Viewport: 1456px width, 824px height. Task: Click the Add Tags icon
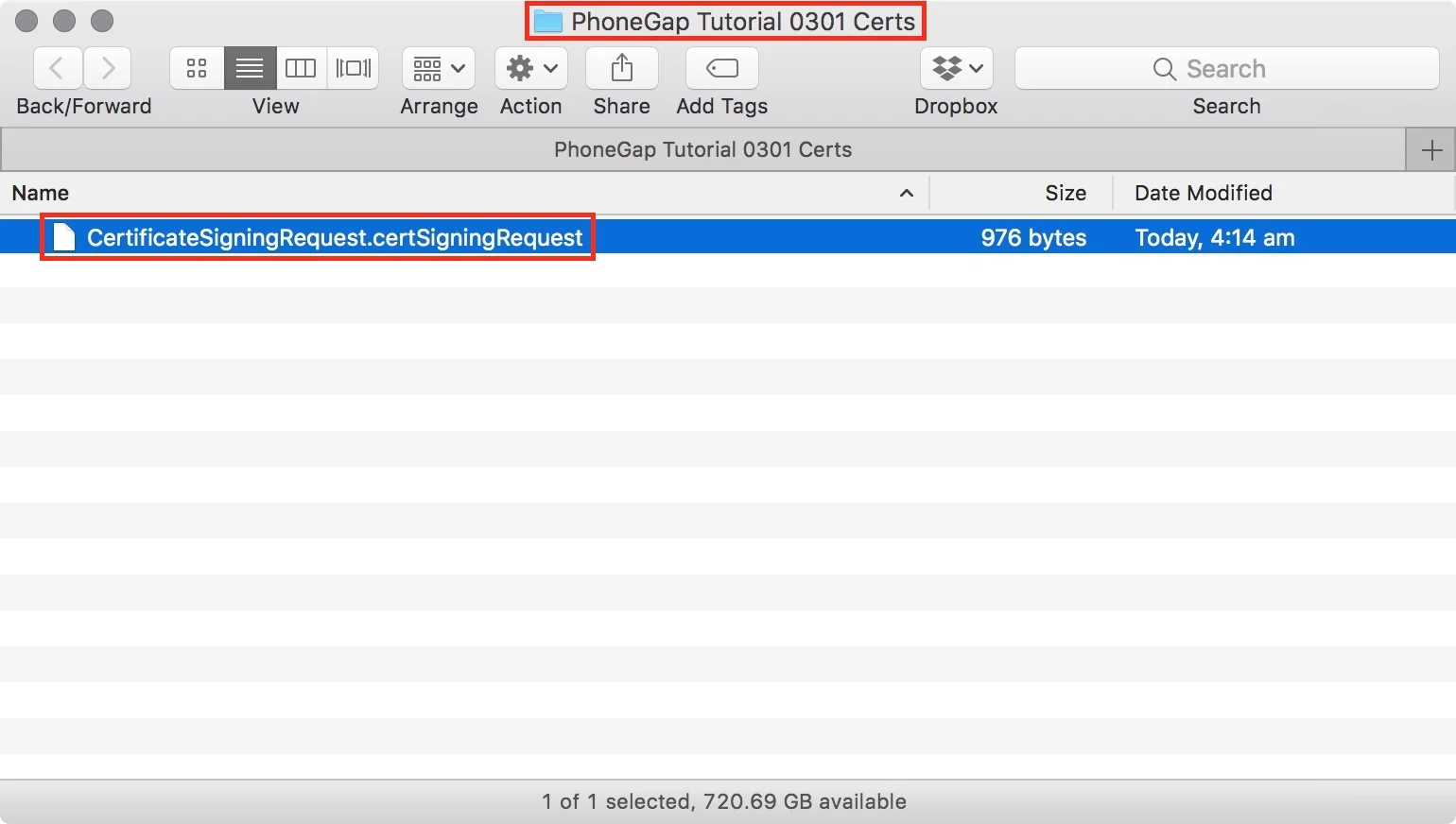[721, 68]
